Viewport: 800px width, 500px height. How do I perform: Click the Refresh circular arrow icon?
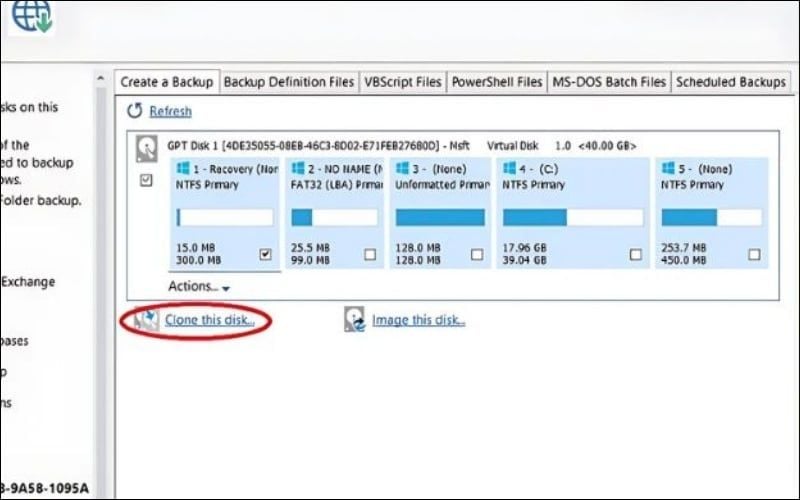(135, 111)
